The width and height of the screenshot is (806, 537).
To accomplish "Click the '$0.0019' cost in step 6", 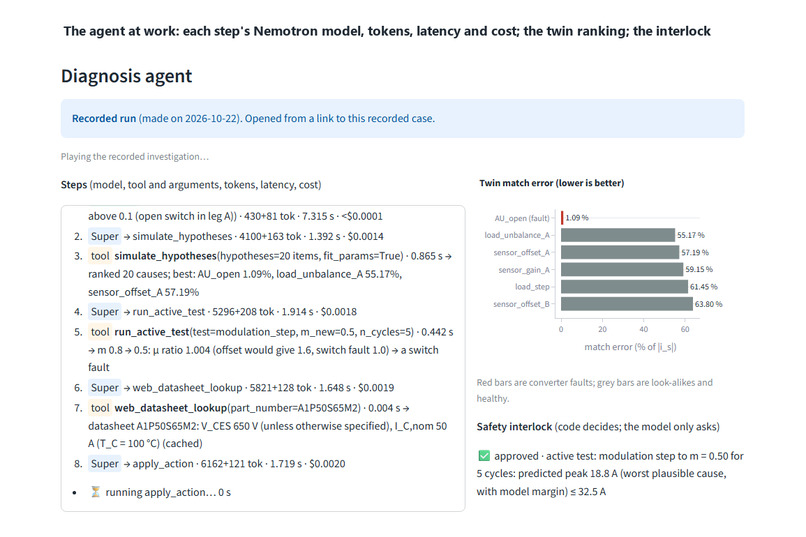I will click(x=376, y=387).
